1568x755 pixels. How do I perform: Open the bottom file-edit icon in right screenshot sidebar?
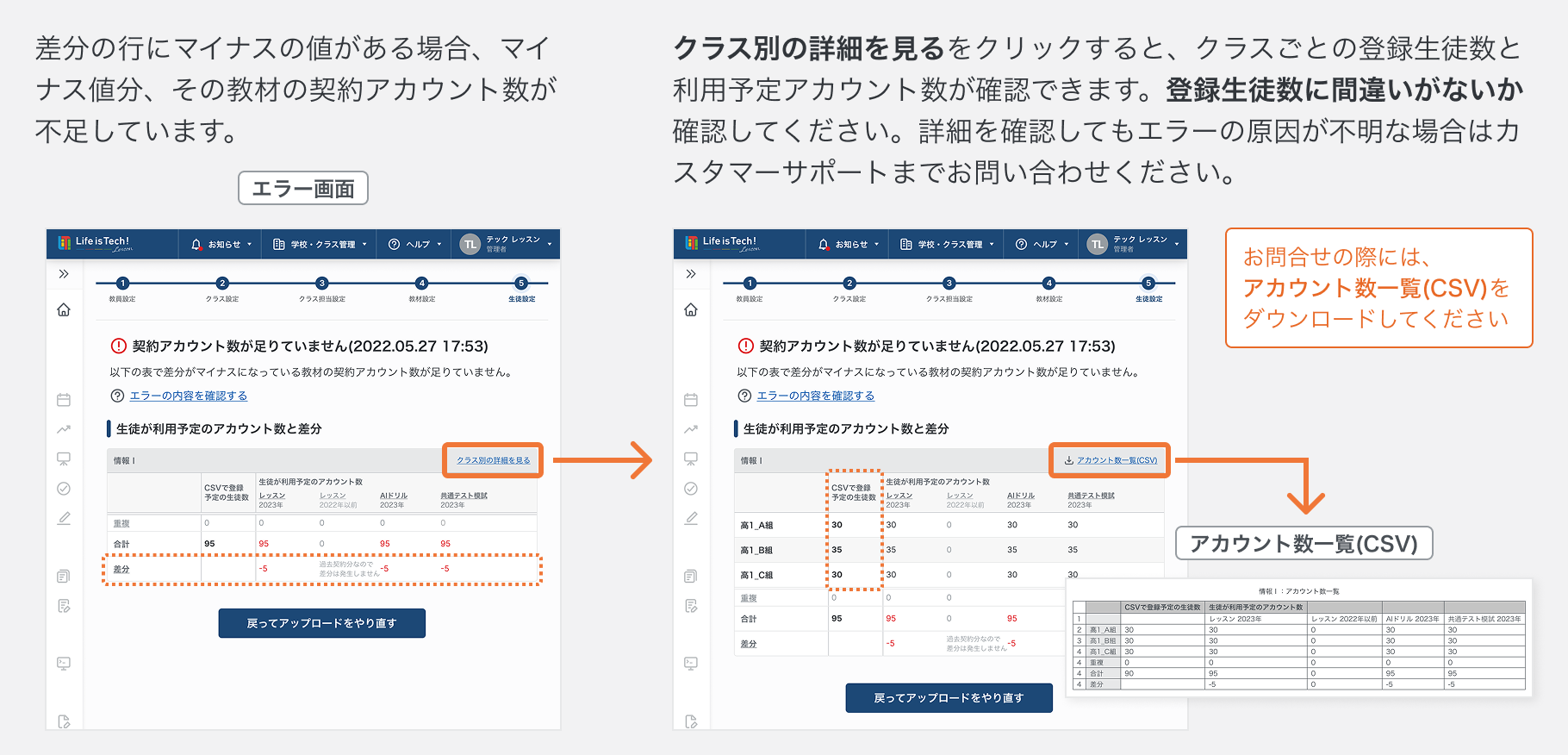(x=691, y=721)
